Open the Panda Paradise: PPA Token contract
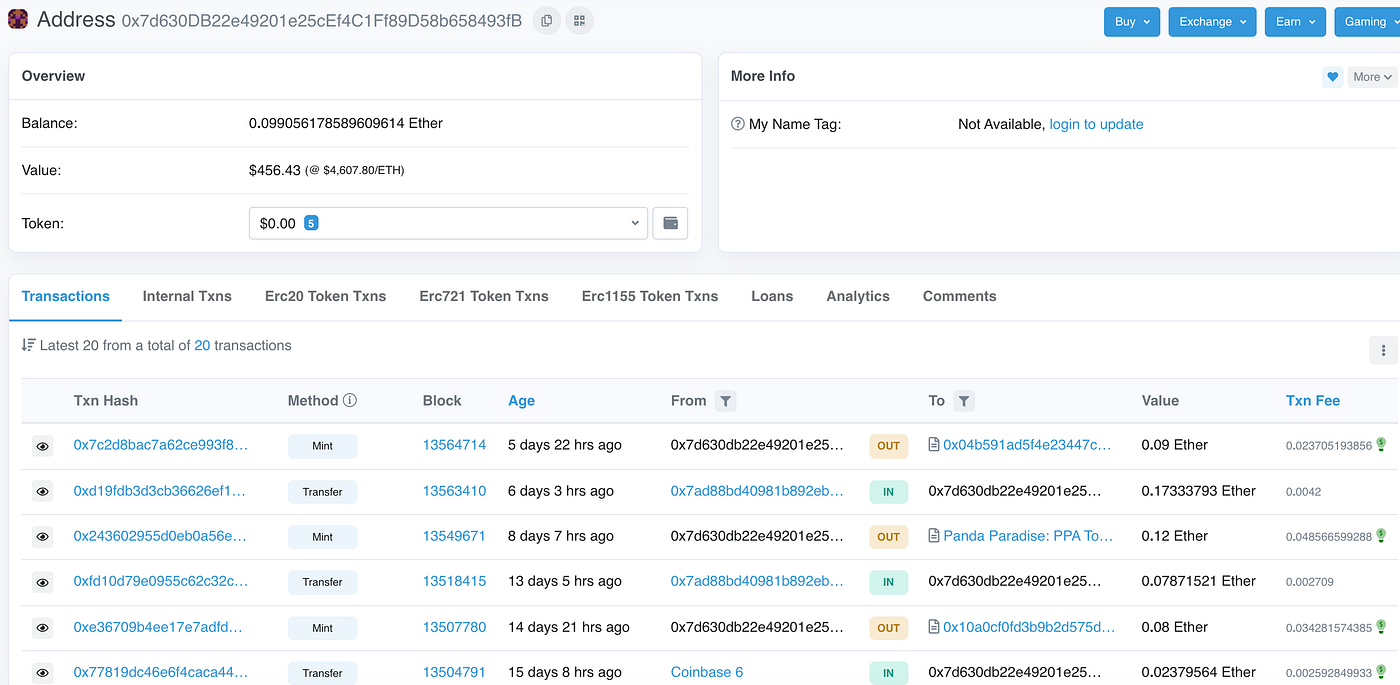Screen dimensions: 1400x685 1028,536
